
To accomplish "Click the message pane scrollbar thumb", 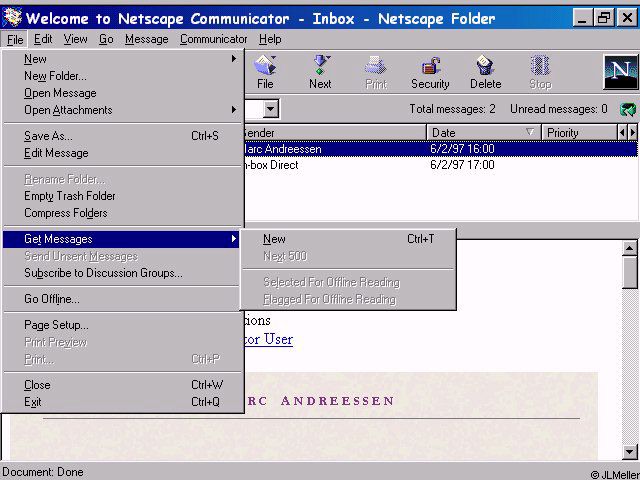I will pyautogui.click(x=629, y=272).
